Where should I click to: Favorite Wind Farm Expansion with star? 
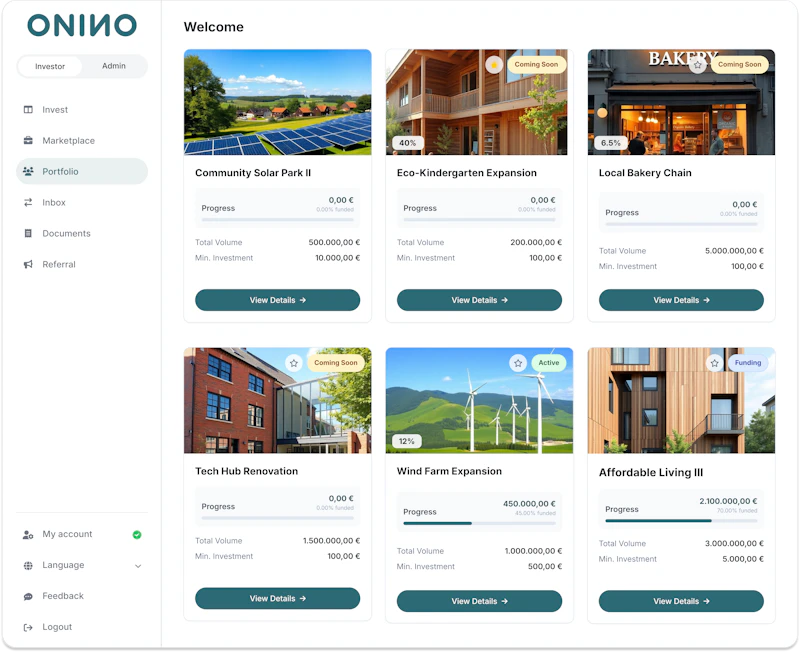point(518,363)
